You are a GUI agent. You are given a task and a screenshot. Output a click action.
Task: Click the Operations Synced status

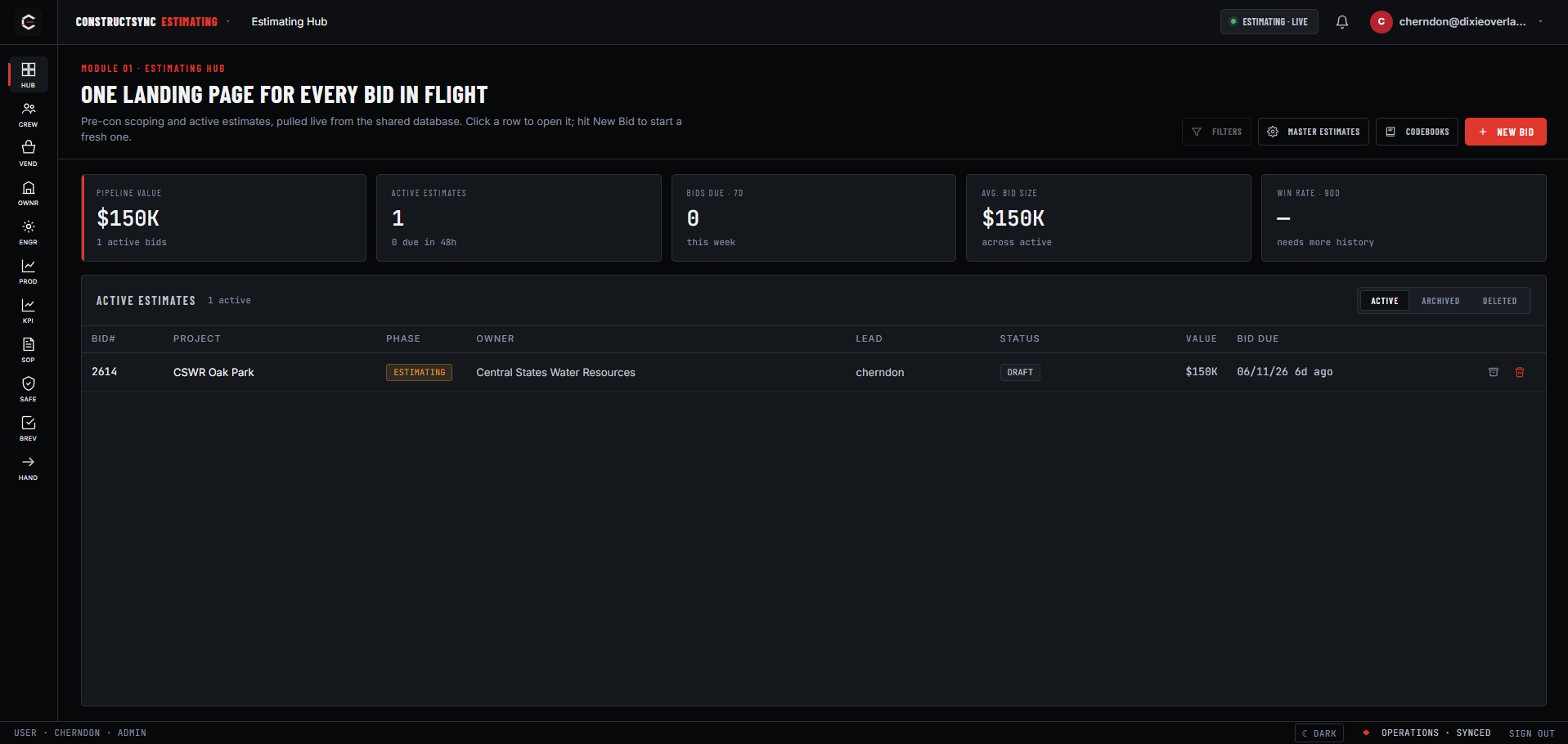(x=1426, y=733)
